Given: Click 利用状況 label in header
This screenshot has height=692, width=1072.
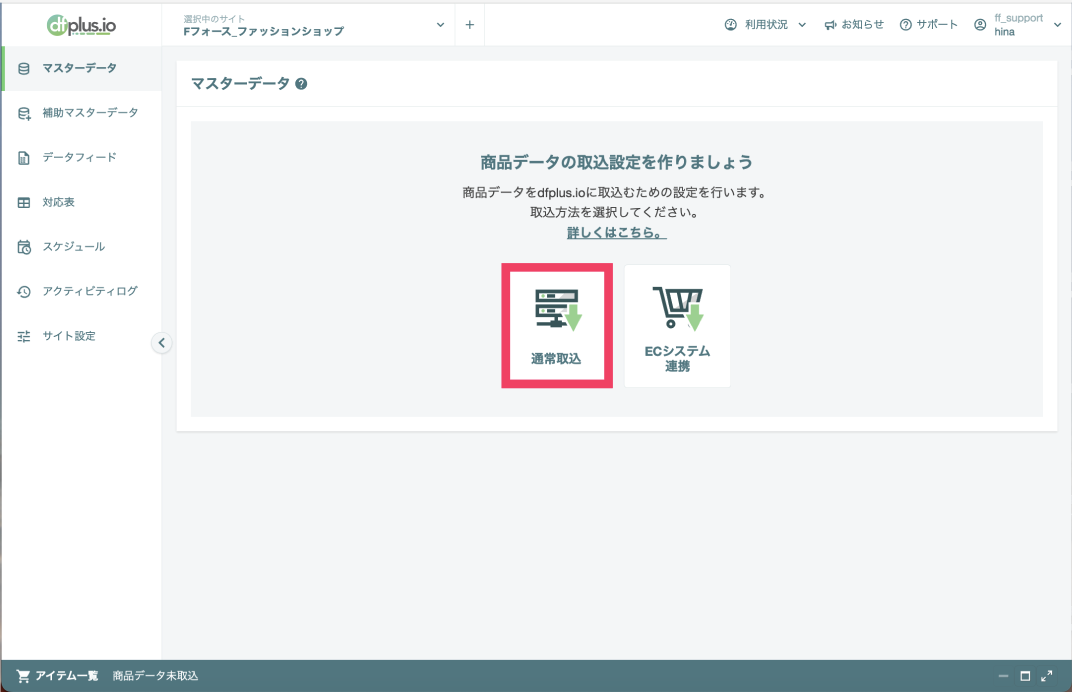Looking at the screenshot, I should (x=766, y=25).
